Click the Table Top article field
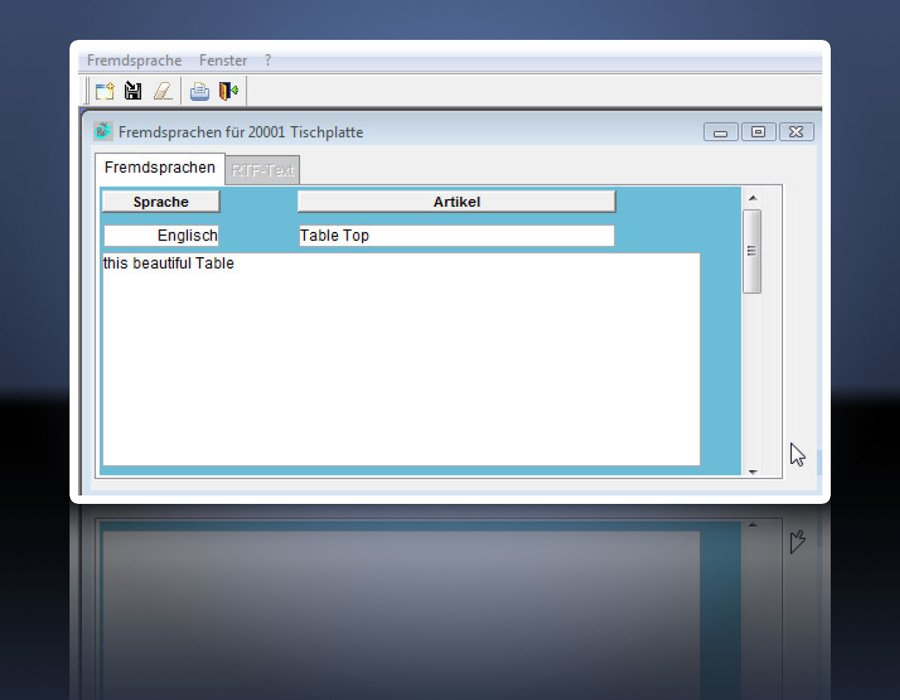Viewport: 900px width, 700px height. pos(456,235)
